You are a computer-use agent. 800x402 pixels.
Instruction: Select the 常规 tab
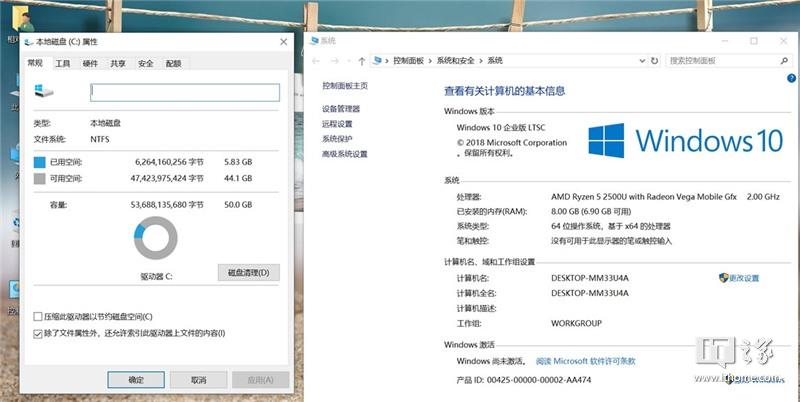[x=35, y=63]
